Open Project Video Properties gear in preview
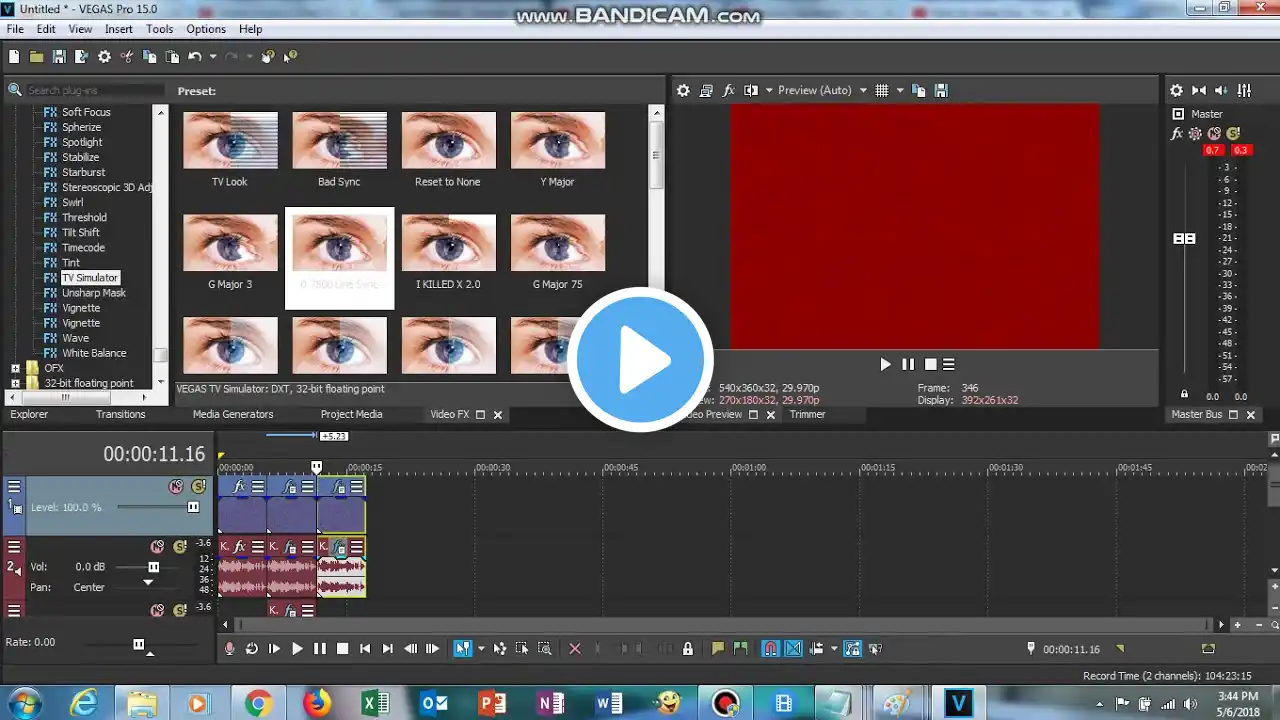The width and height of the screenshot is (1280, 720). click(x=683, y=90)
